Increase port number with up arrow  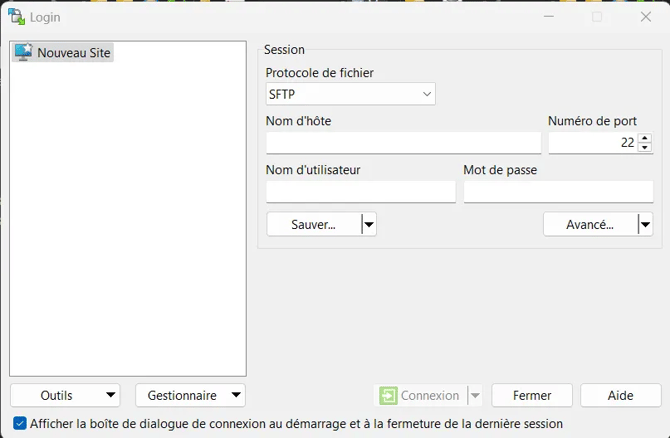pos(645,138)
